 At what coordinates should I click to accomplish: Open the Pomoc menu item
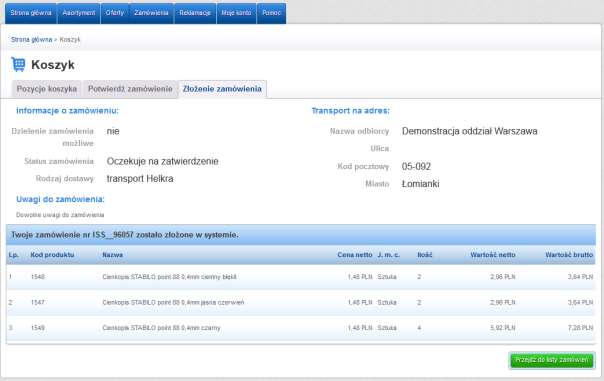(272, 13)
